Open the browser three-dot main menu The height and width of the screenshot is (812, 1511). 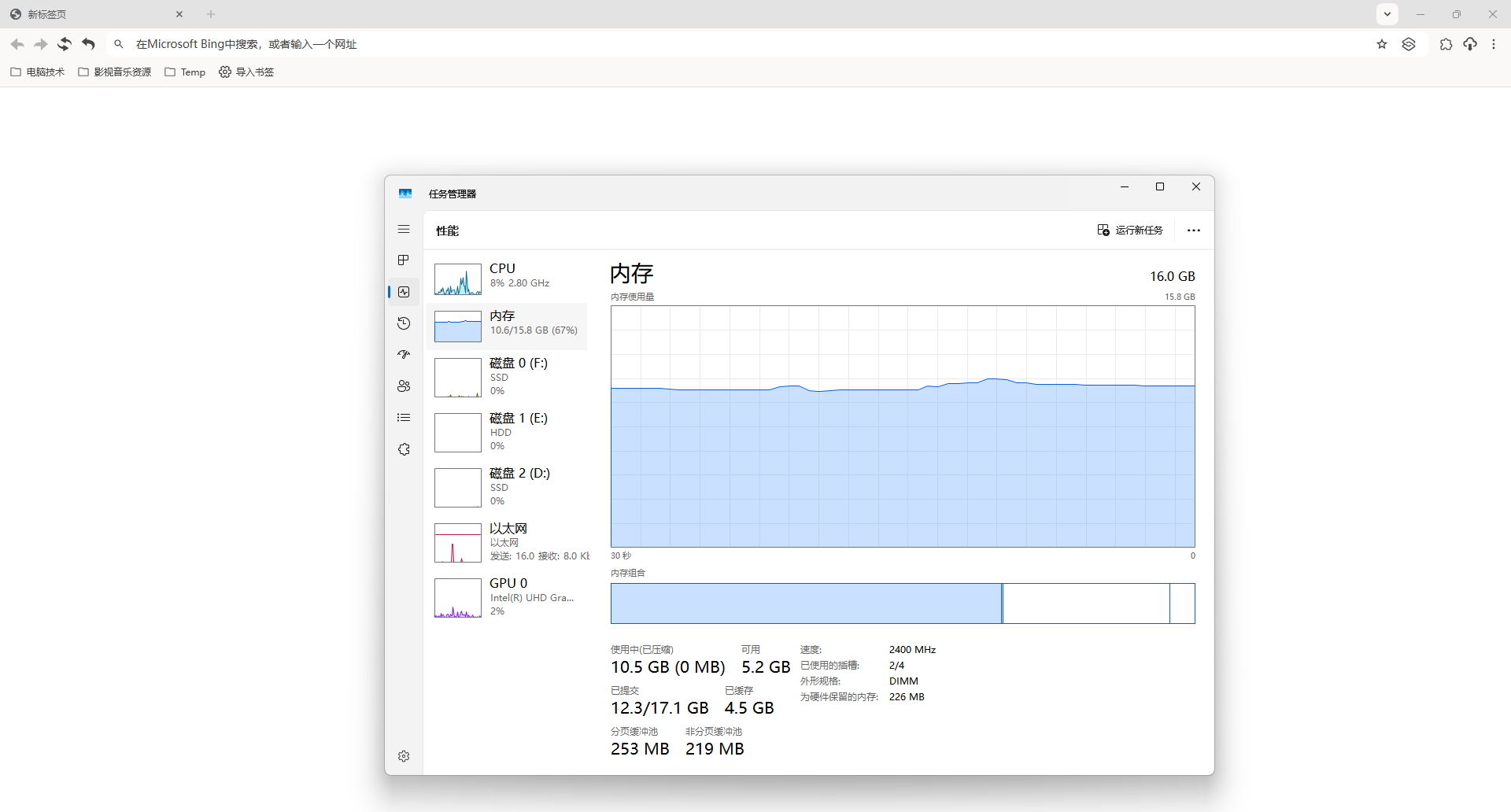1494,45
